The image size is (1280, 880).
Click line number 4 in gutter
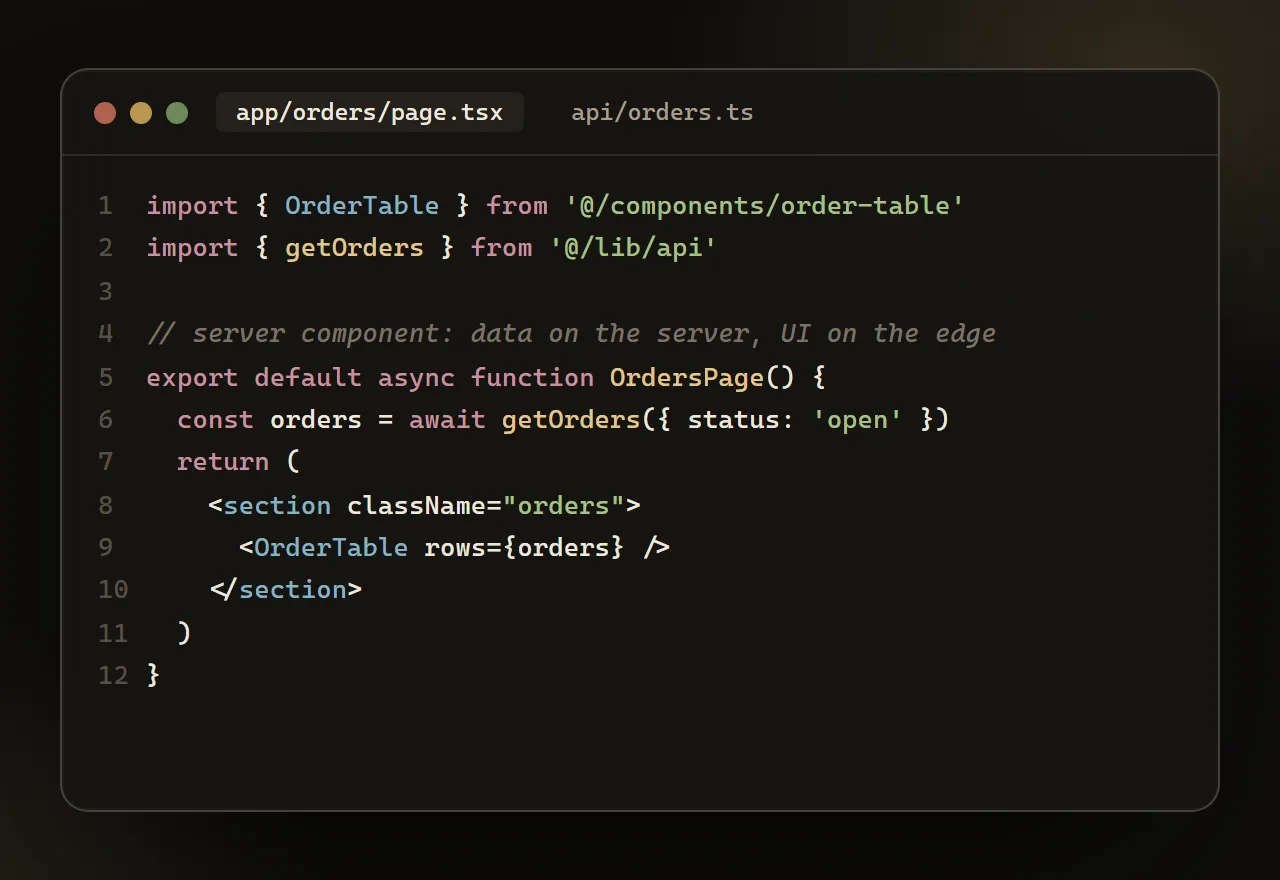tap(106, 334)
